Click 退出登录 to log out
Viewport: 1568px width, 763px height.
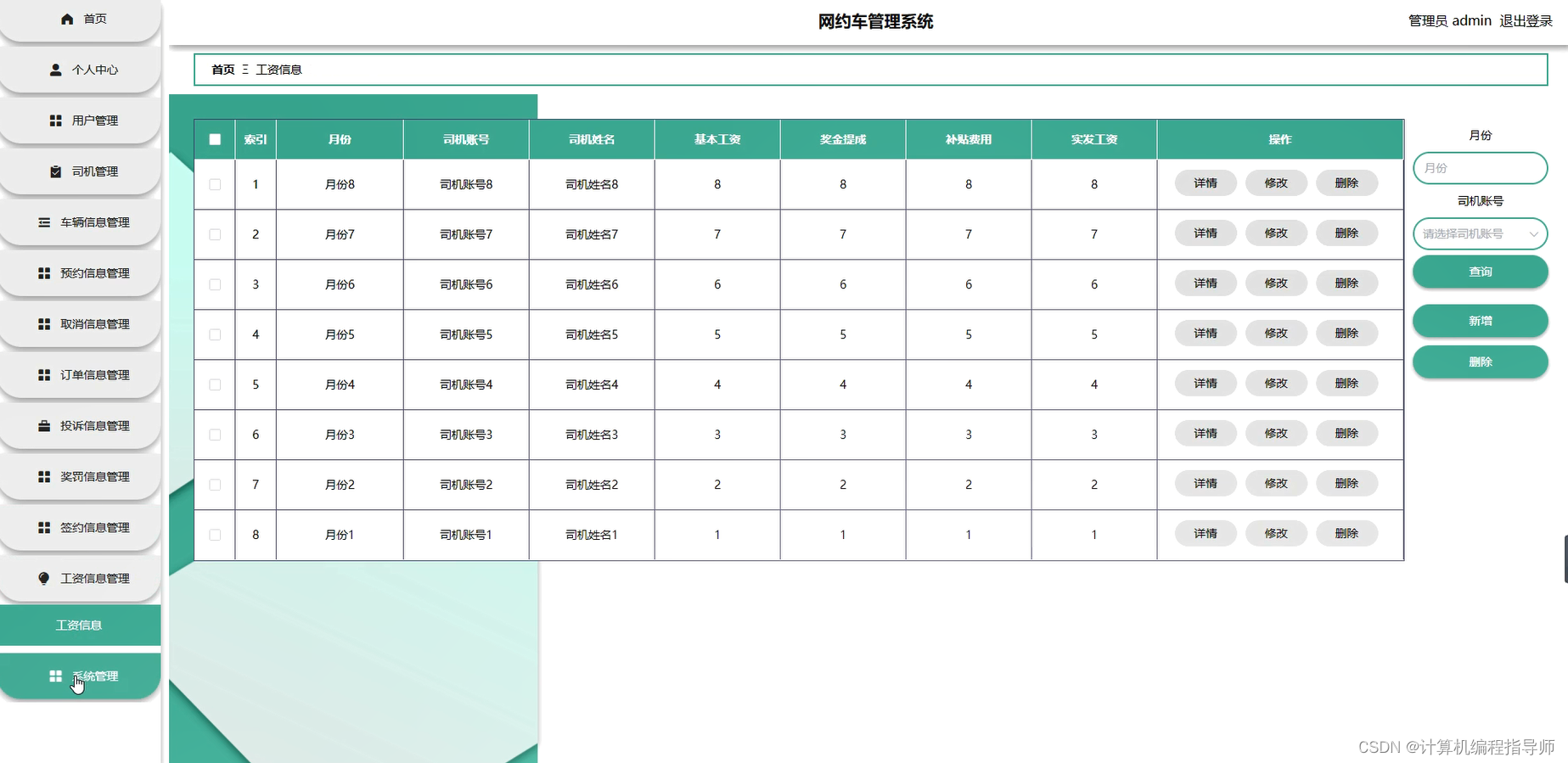(1526, 21)
